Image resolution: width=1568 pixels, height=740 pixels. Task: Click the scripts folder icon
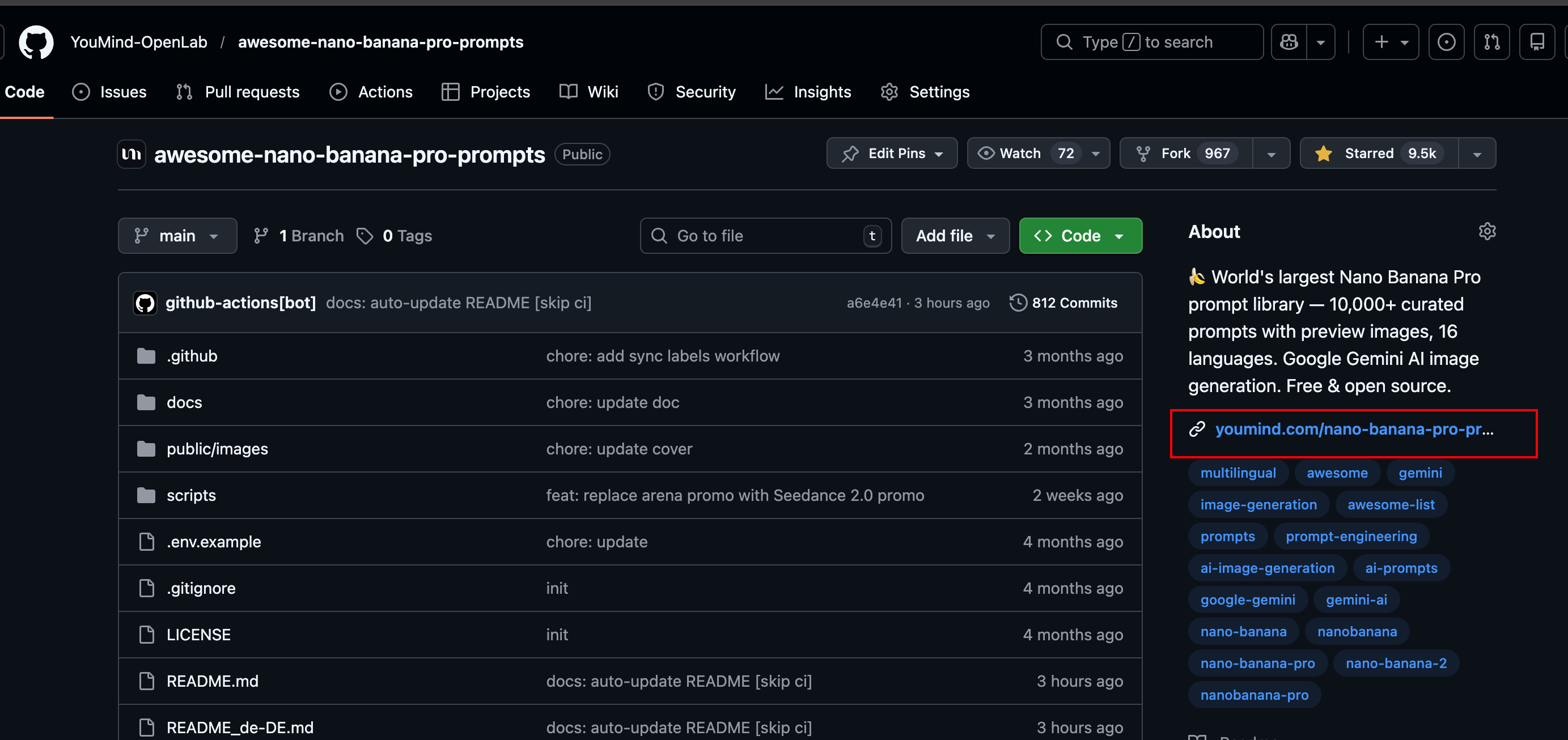click(x=146, y=495)
